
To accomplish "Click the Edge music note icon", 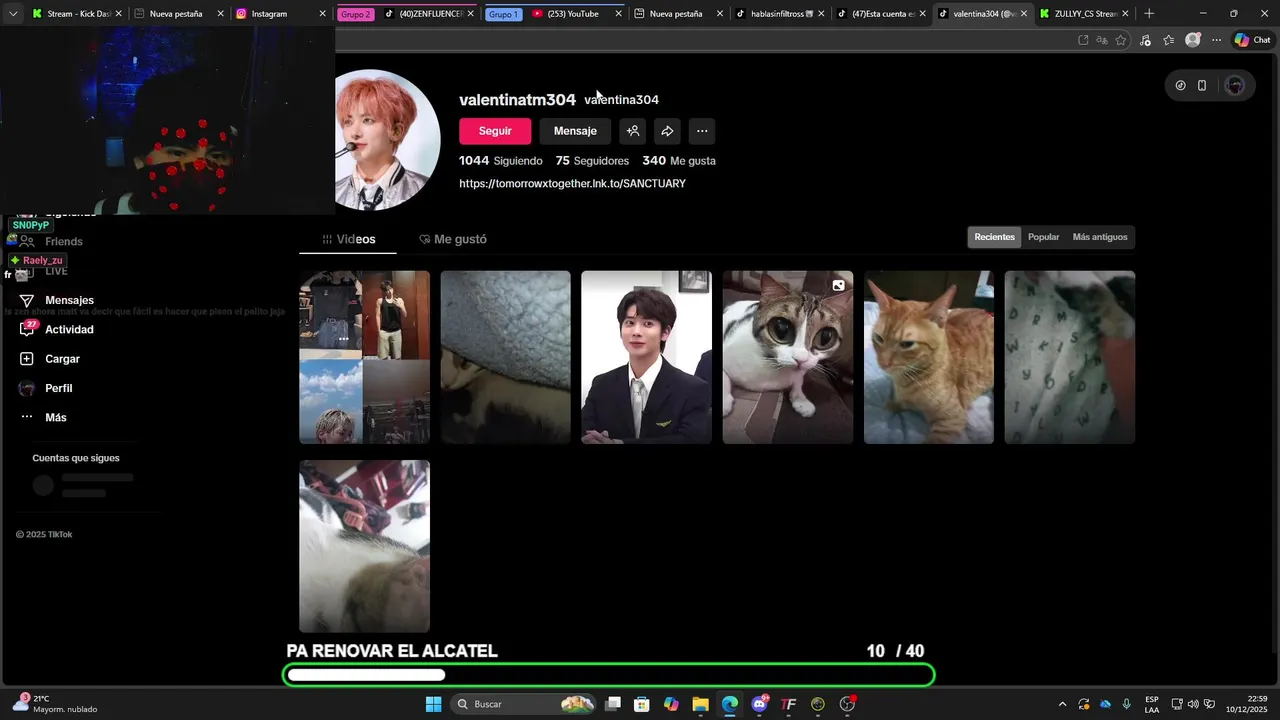I will point(1145,40).
